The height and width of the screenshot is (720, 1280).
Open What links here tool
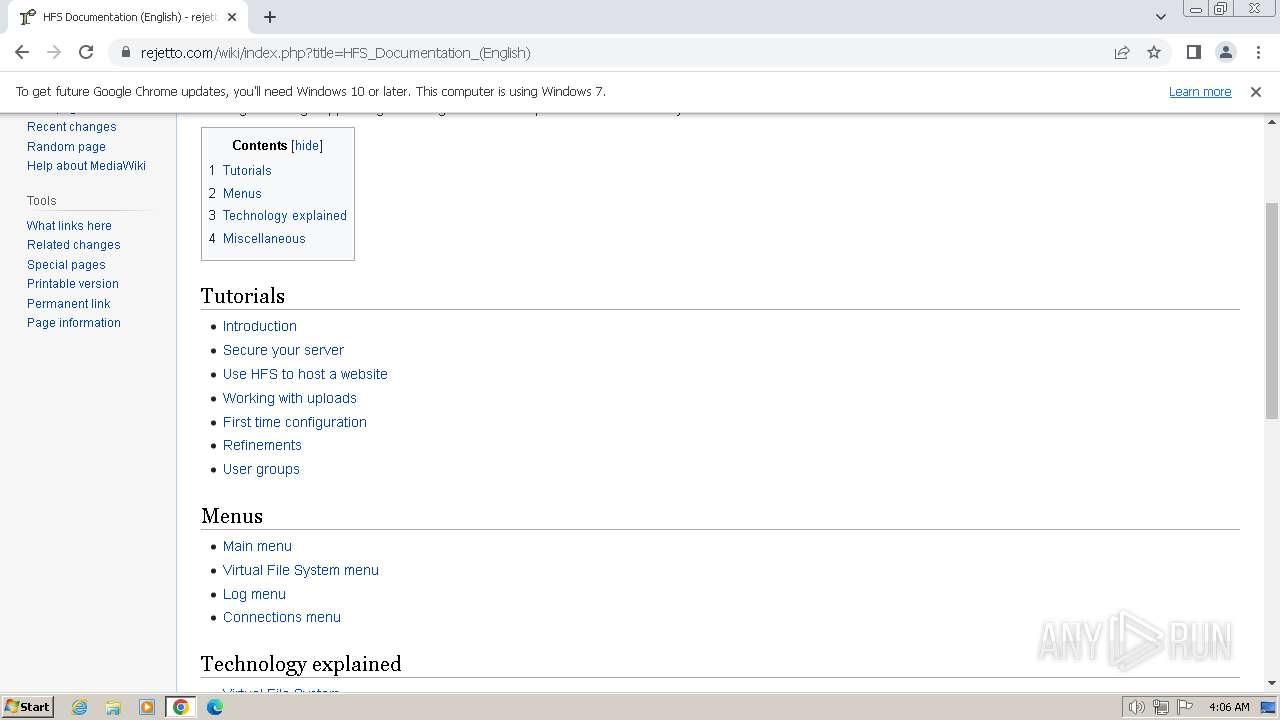pos(69,226)
